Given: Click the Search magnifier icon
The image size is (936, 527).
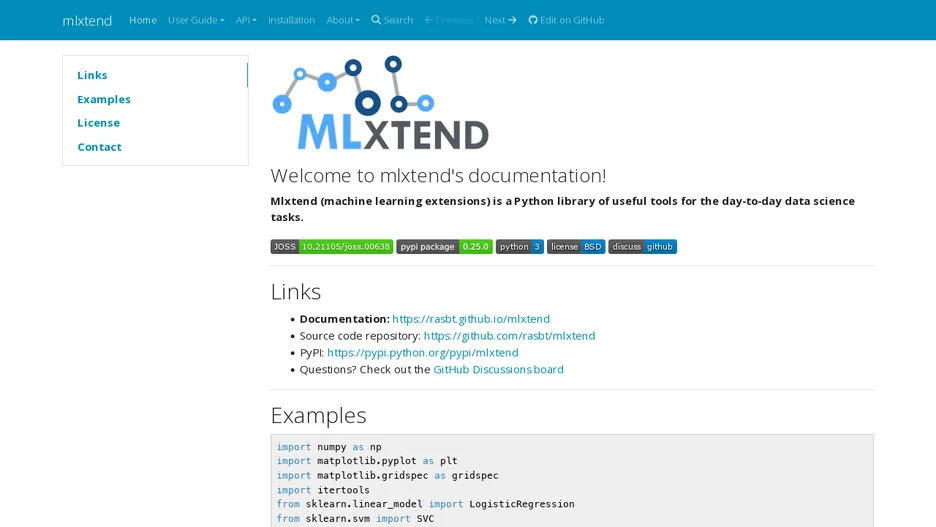Looking at the screenshot, I should (x=376, y=20).
